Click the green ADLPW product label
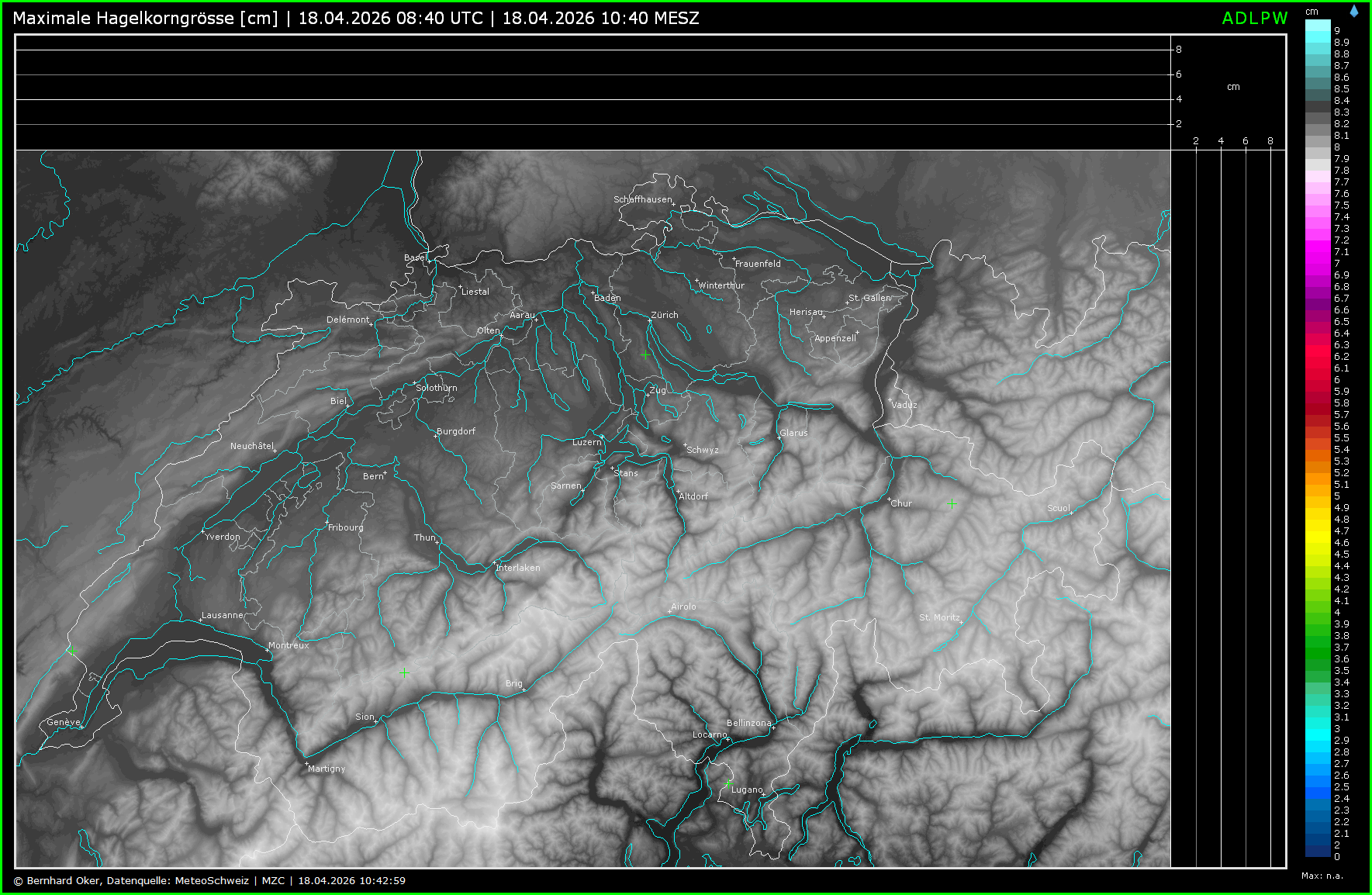 1254,18
